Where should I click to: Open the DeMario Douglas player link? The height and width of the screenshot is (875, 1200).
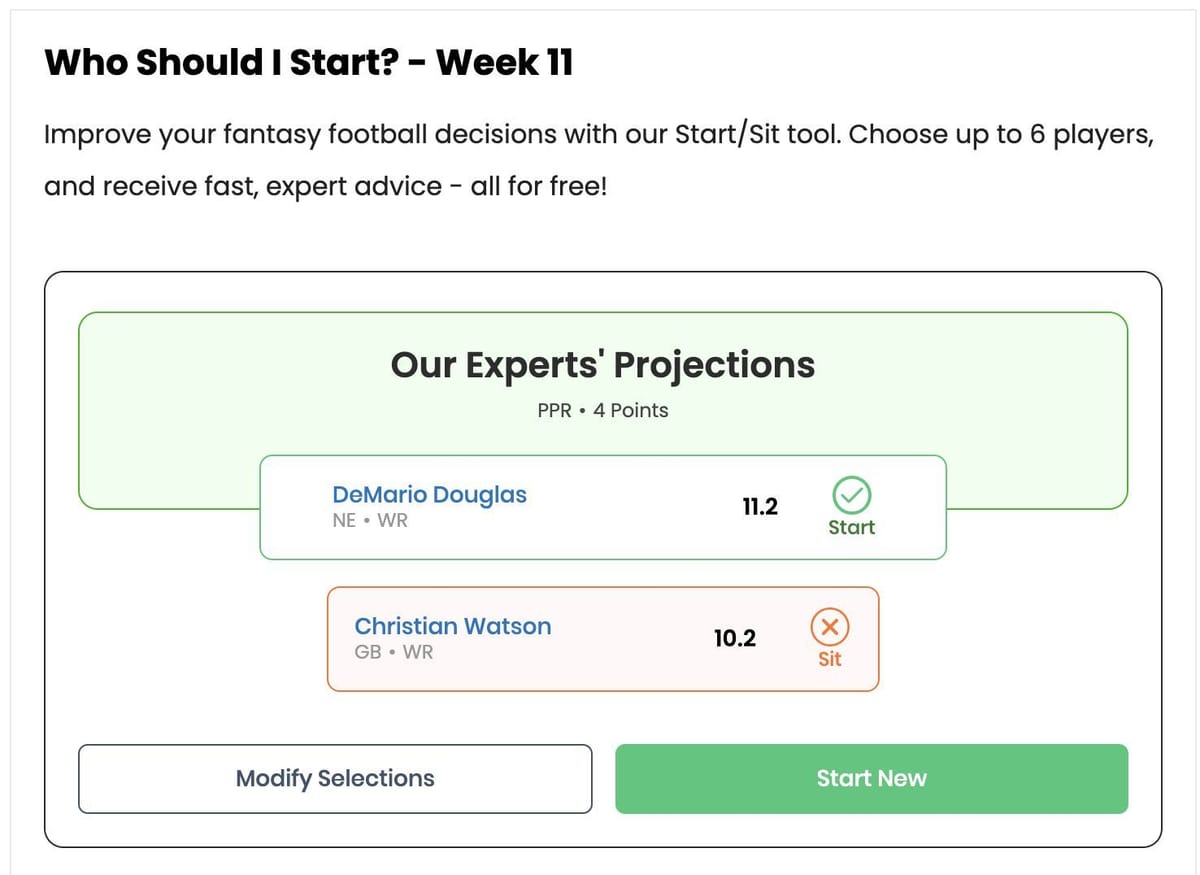(x=430, y=494)
